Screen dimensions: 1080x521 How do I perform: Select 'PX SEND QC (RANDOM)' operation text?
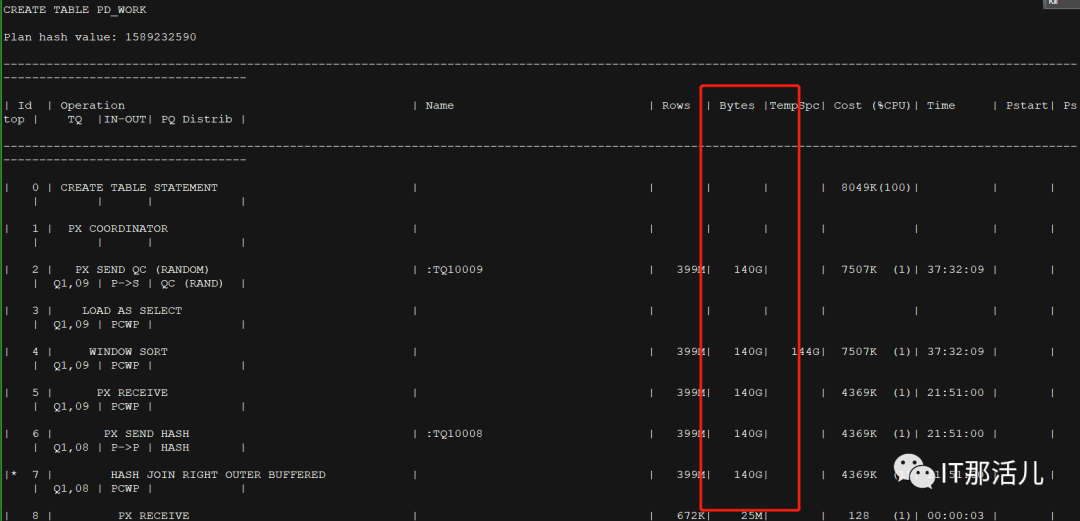tap(142, 269)
